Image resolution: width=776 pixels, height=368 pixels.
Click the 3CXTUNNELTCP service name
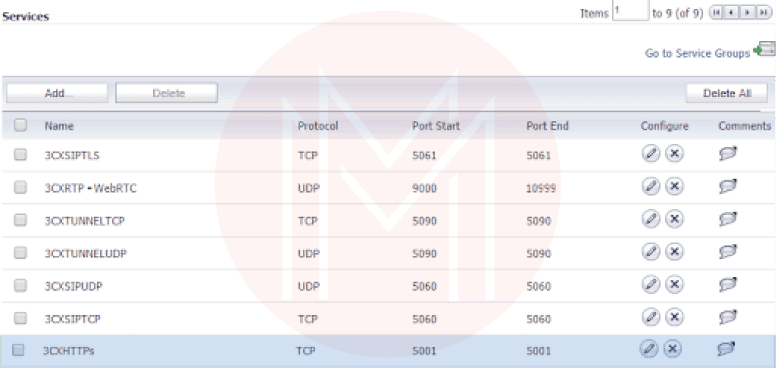click(x=85, y=221)
